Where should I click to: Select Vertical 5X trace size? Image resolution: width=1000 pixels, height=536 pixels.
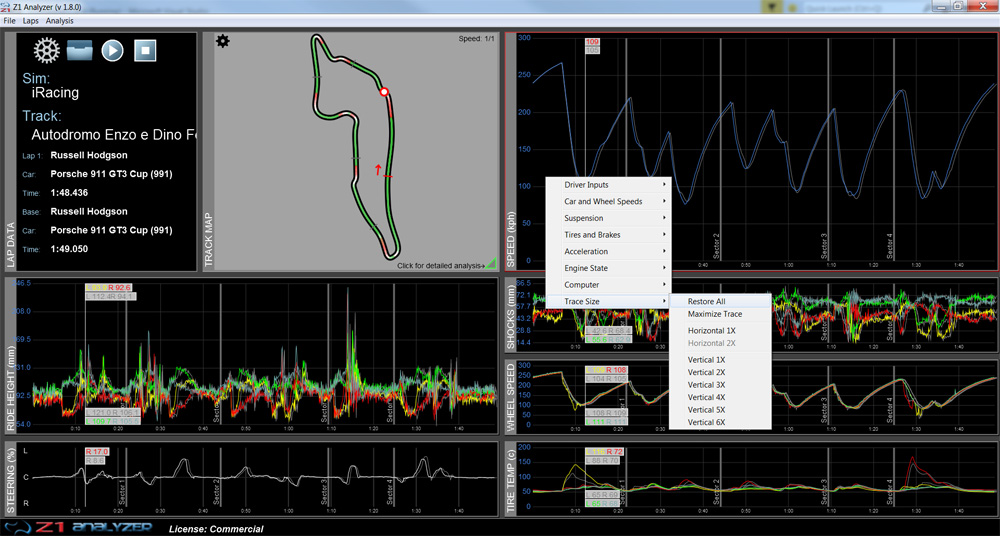[720, 410]
